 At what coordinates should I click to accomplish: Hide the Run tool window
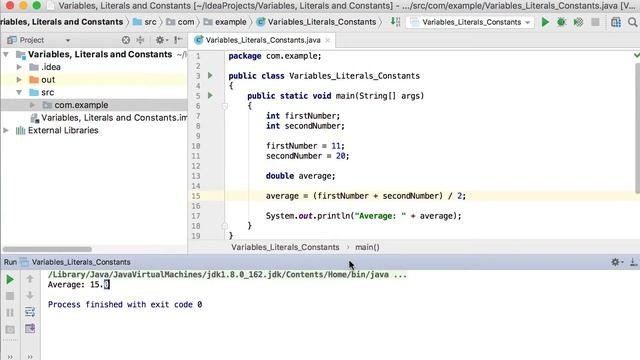tap(633, 262)
